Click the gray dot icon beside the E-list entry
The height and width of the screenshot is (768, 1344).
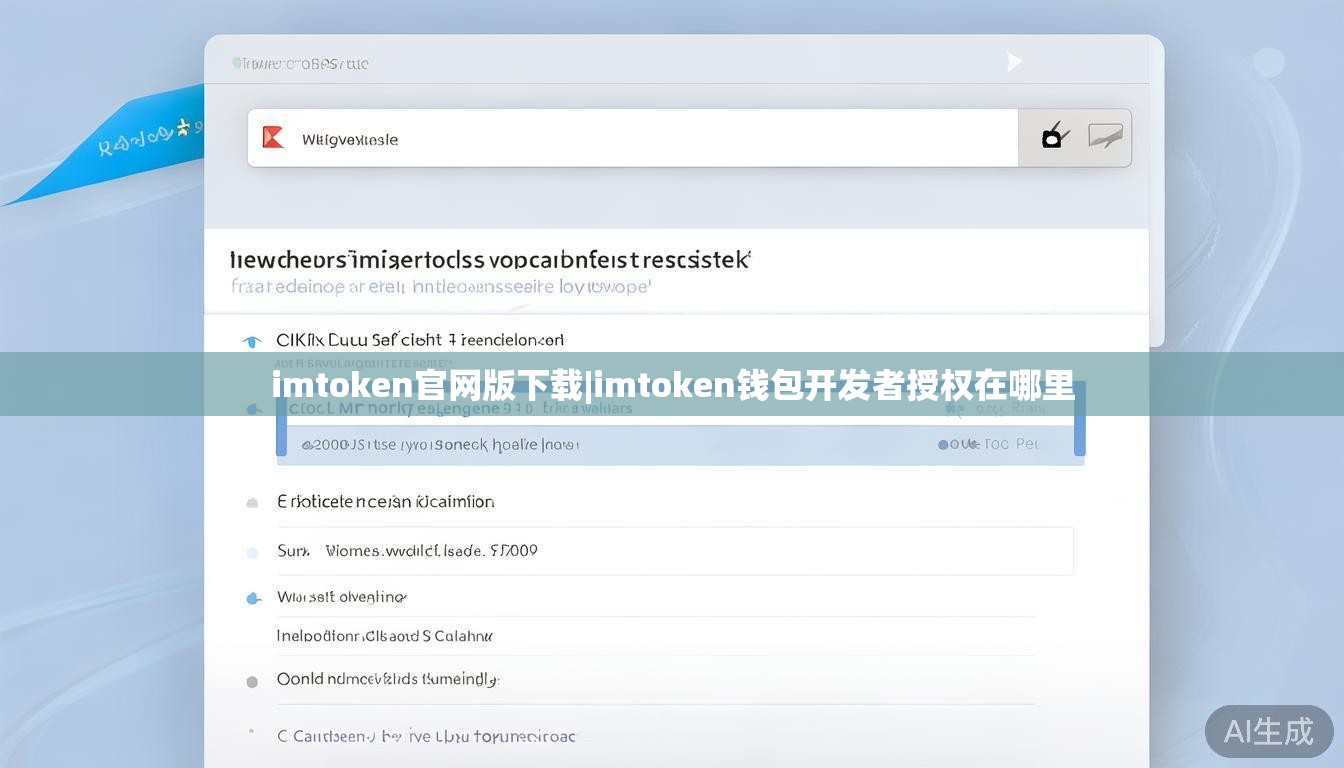252,502
